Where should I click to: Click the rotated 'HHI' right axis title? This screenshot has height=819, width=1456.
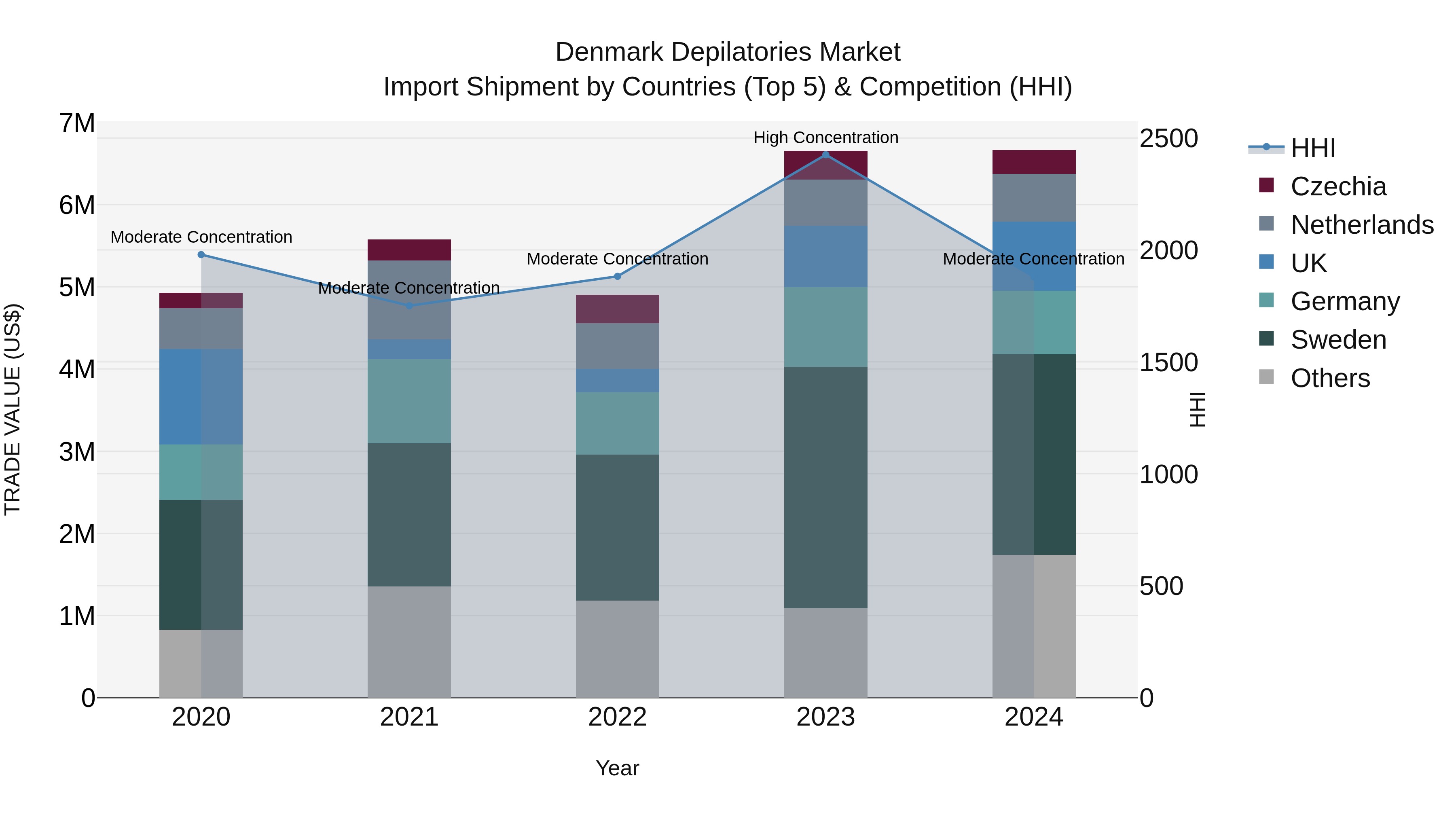[1198, 409]
